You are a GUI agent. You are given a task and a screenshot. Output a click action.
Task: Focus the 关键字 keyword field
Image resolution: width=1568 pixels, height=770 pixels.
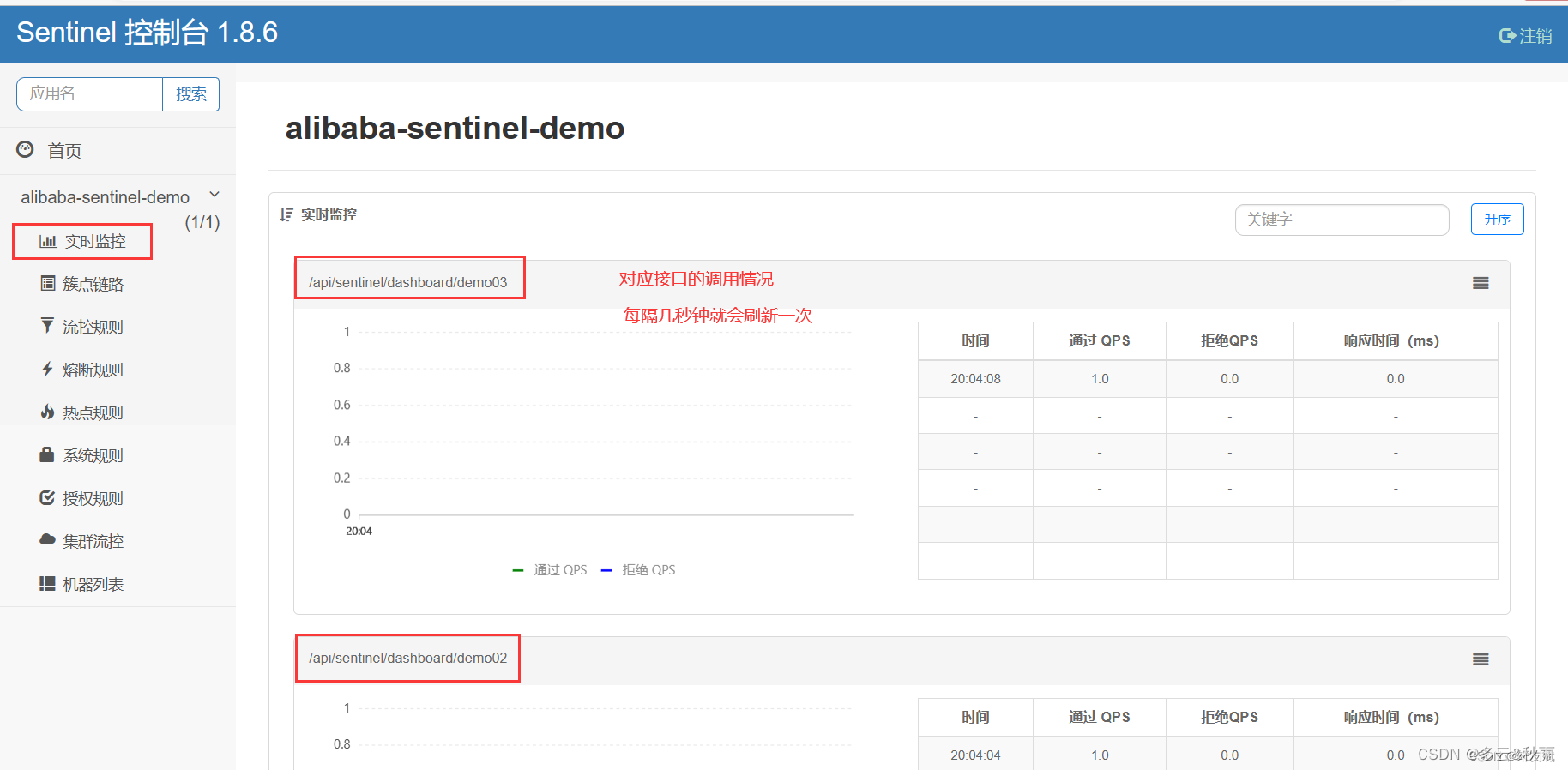pyautogui.click(x=1342, y=220)
